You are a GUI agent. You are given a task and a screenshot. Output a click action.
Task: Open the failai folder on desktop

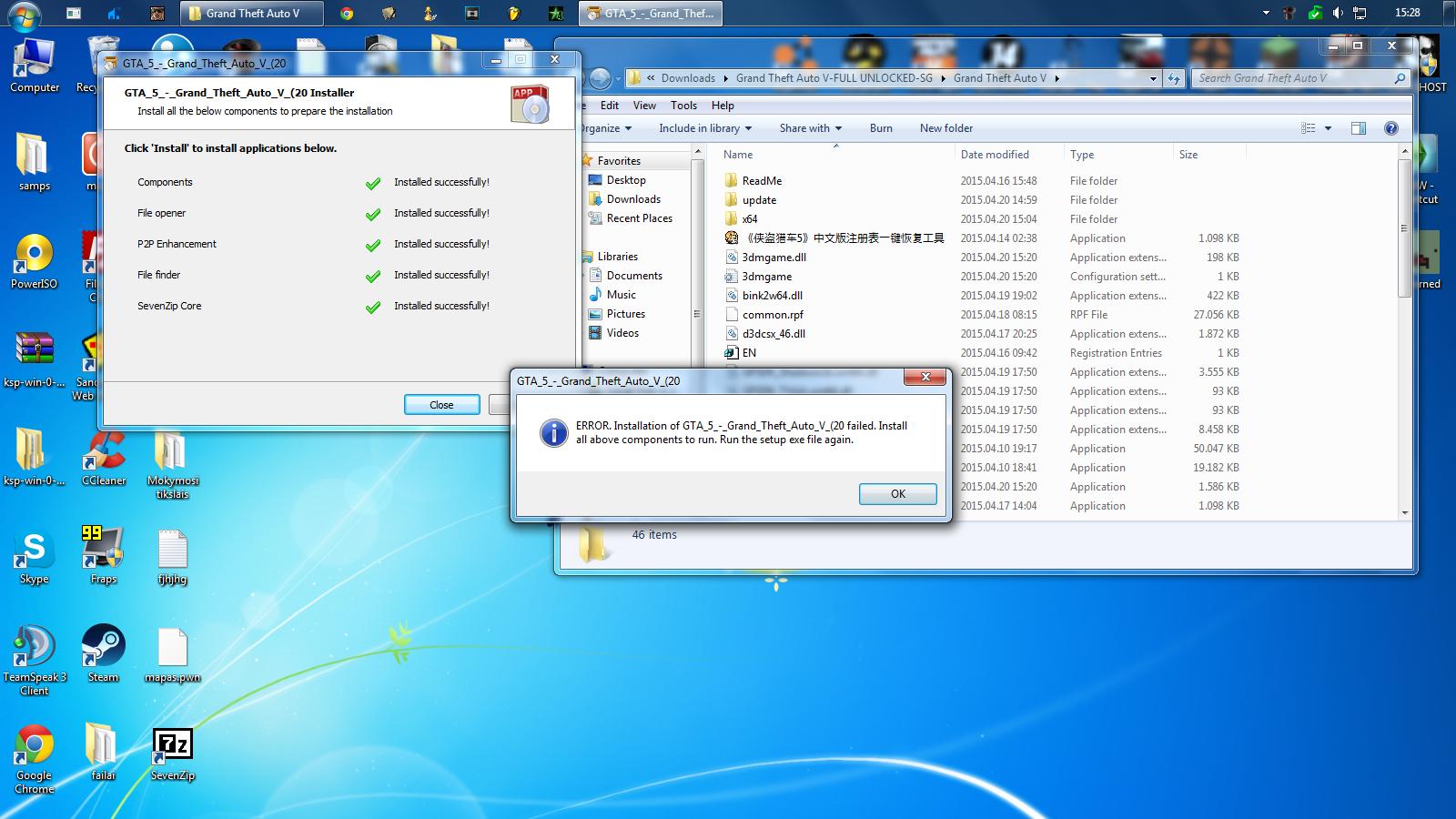pos(103,753)
